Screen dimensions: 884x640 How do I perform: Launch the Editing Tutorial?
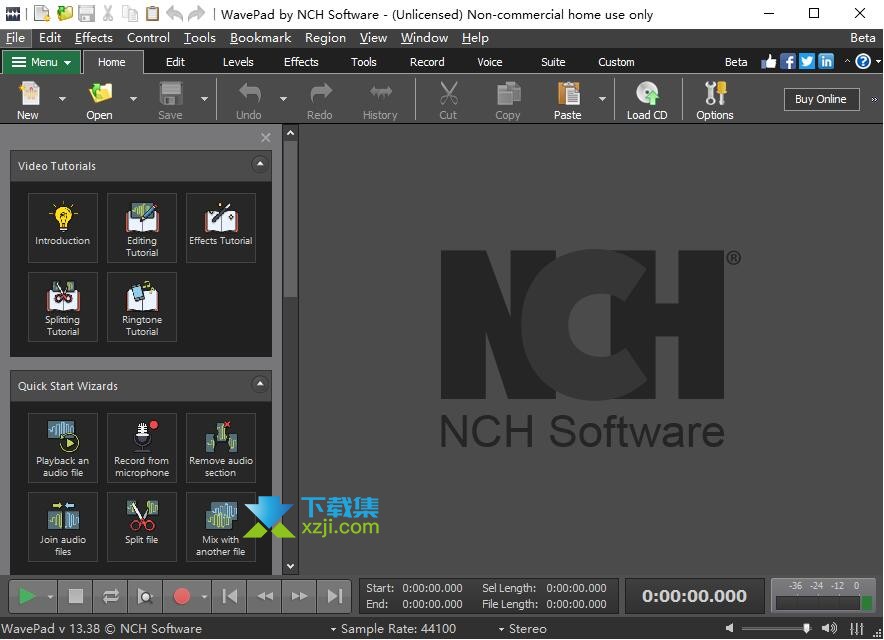pyautogui.click(x=142, y=228)
